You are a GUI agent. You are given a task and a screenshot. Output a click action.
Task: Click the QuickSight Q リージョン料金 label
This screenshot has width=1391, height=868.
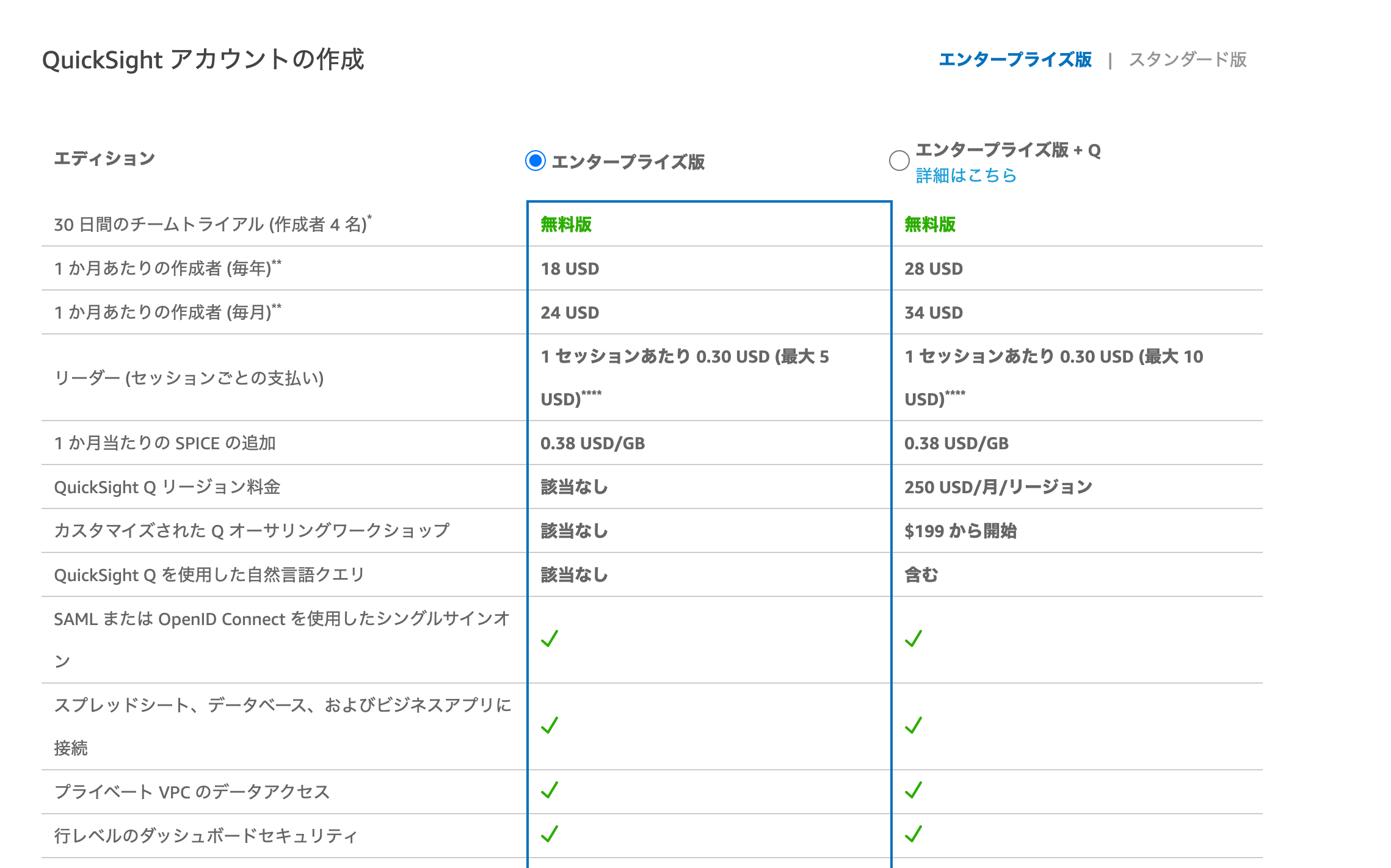(x=167, y=487)
